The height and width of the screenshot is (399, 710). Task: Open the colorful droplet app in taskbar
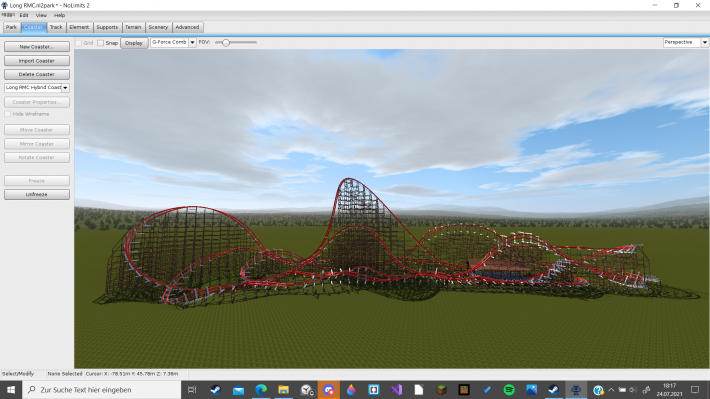(351, 389)
